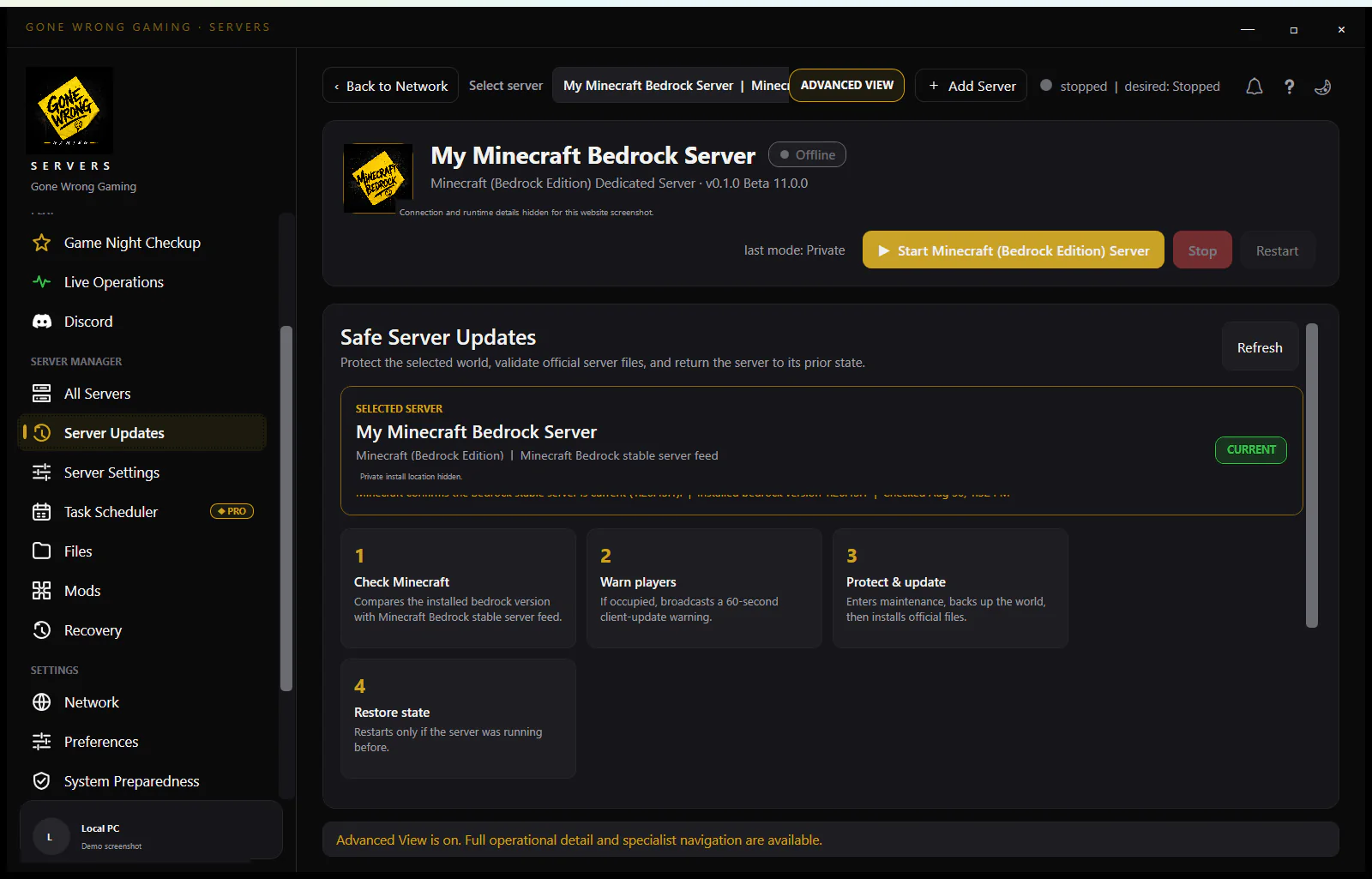This screenshot has width=1372, height=879.
Task: Click the Mods blocks icon
Action: point(41,591)
